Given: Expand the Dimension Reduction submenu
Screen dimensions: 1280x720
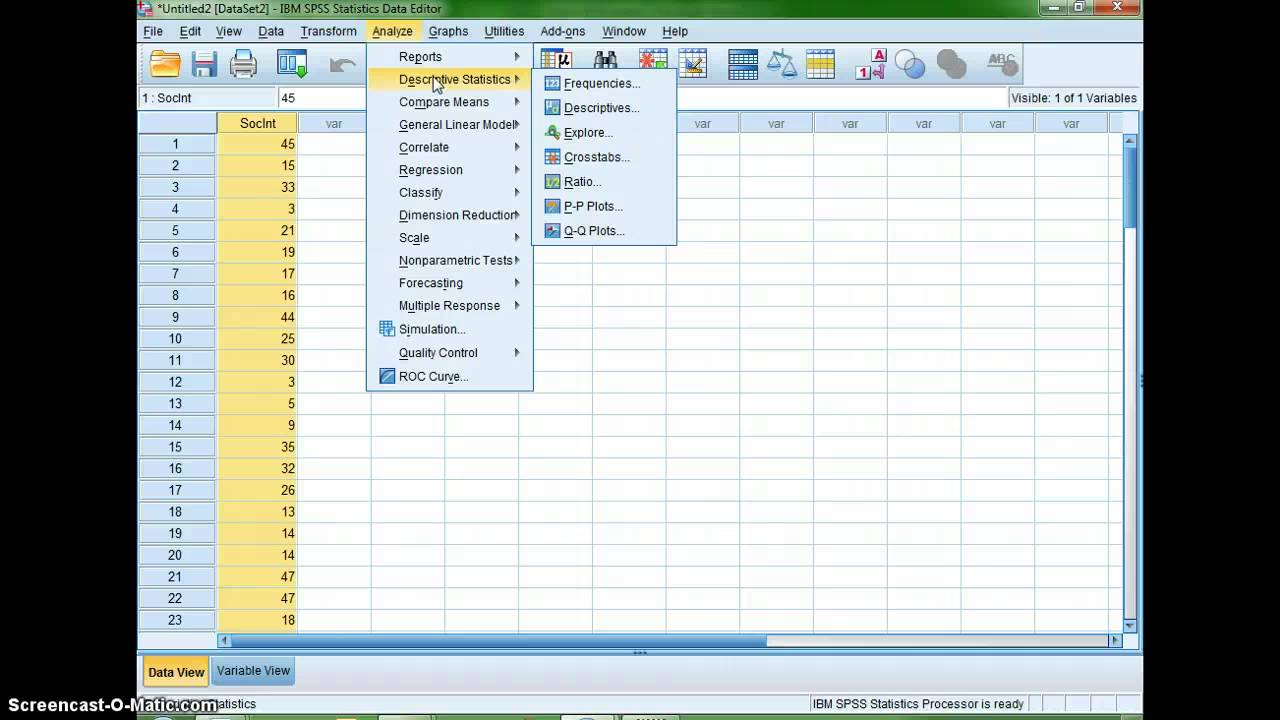Looking at the screenshot, I should pos(450,215).
